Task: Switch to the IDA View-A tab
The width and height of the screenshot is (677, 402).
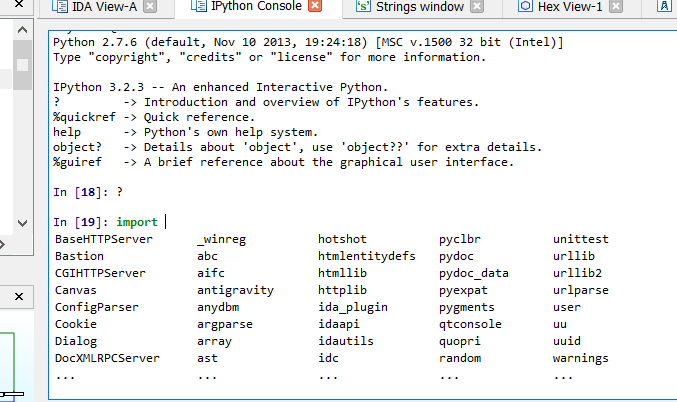Action: (x=104, y=7)
